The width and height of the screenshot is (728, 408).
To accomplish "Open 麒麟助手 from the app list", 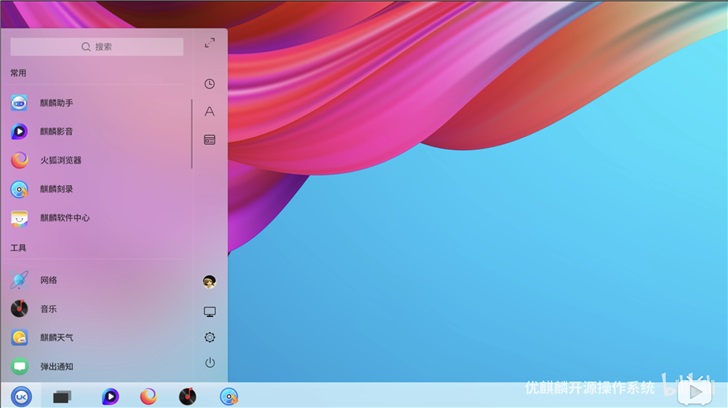I will point(55,103).
